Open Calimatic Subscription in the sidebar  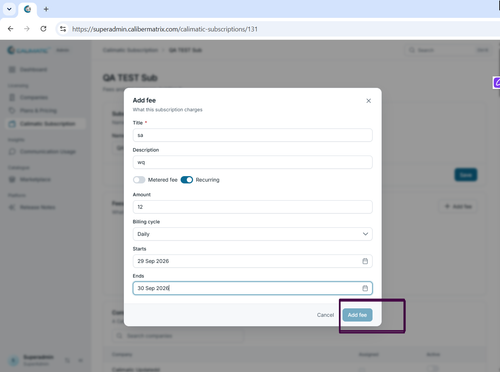click(46, 124)
